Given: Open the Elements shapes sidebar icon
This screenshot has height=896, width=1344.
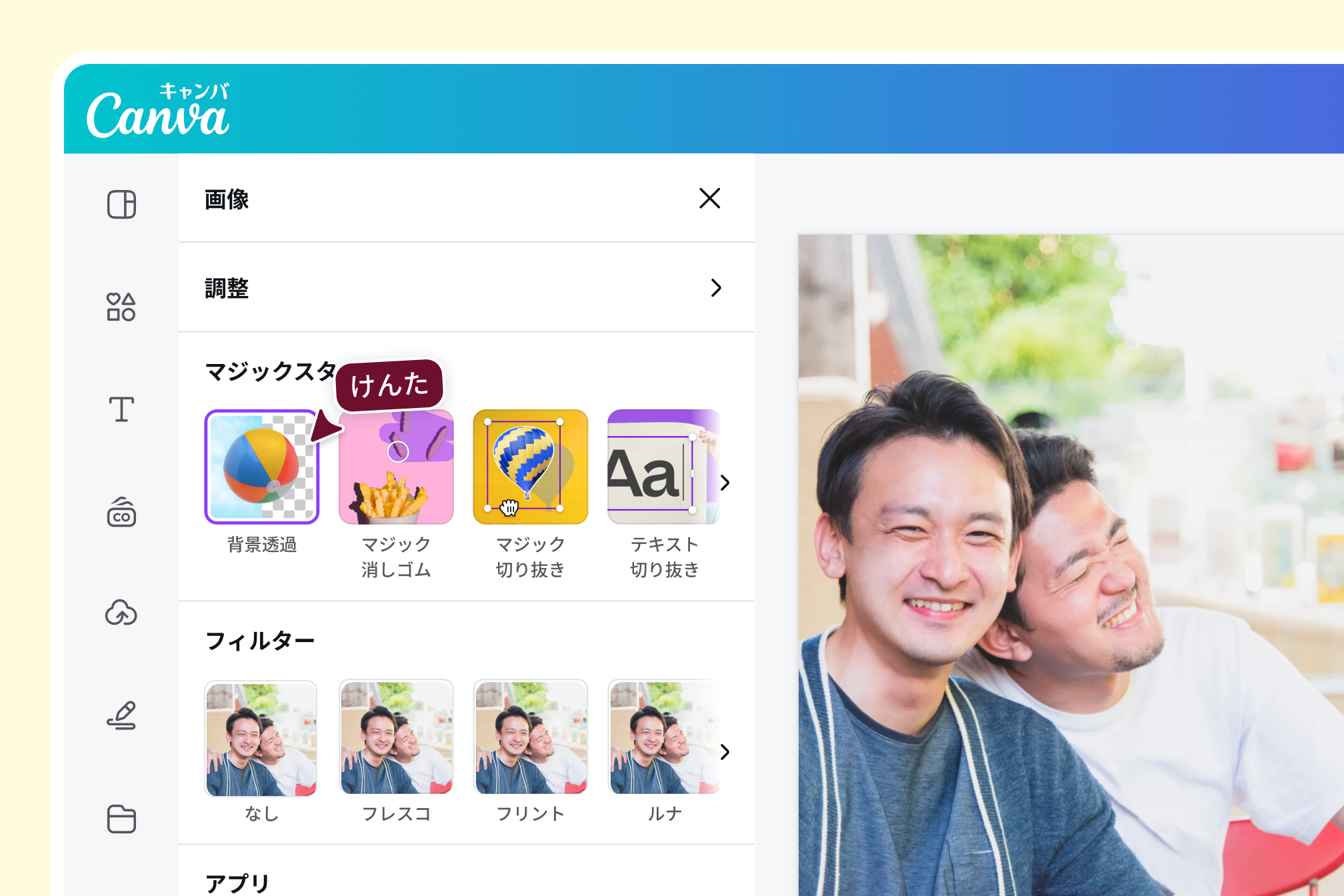Looking at the screenshot, I should [121, 307].
